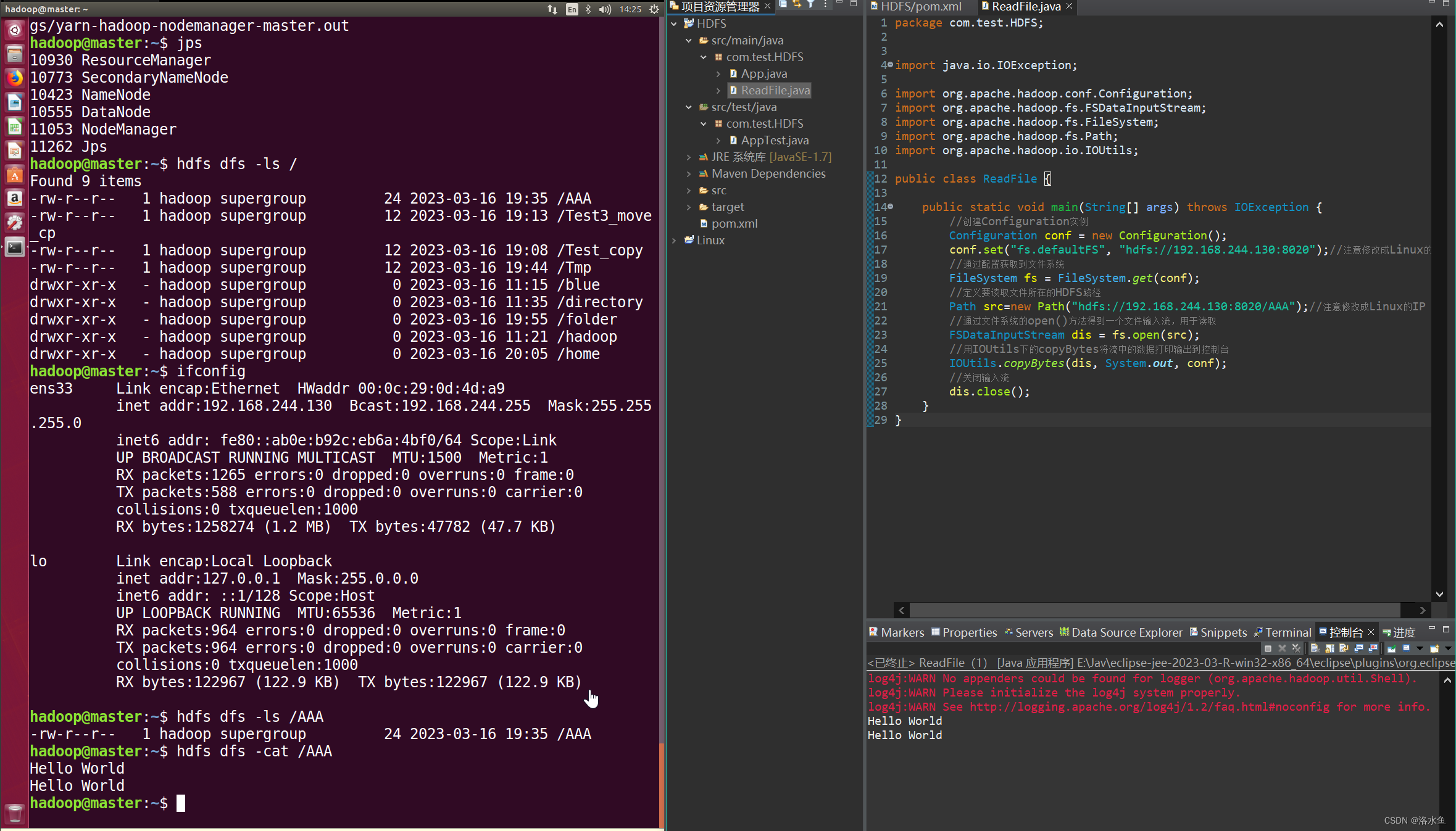Image resolution: width=1456 pixels, height=831 pixels.
Task: Select ReadFile.java in project tree
Action: coord(770,90)
